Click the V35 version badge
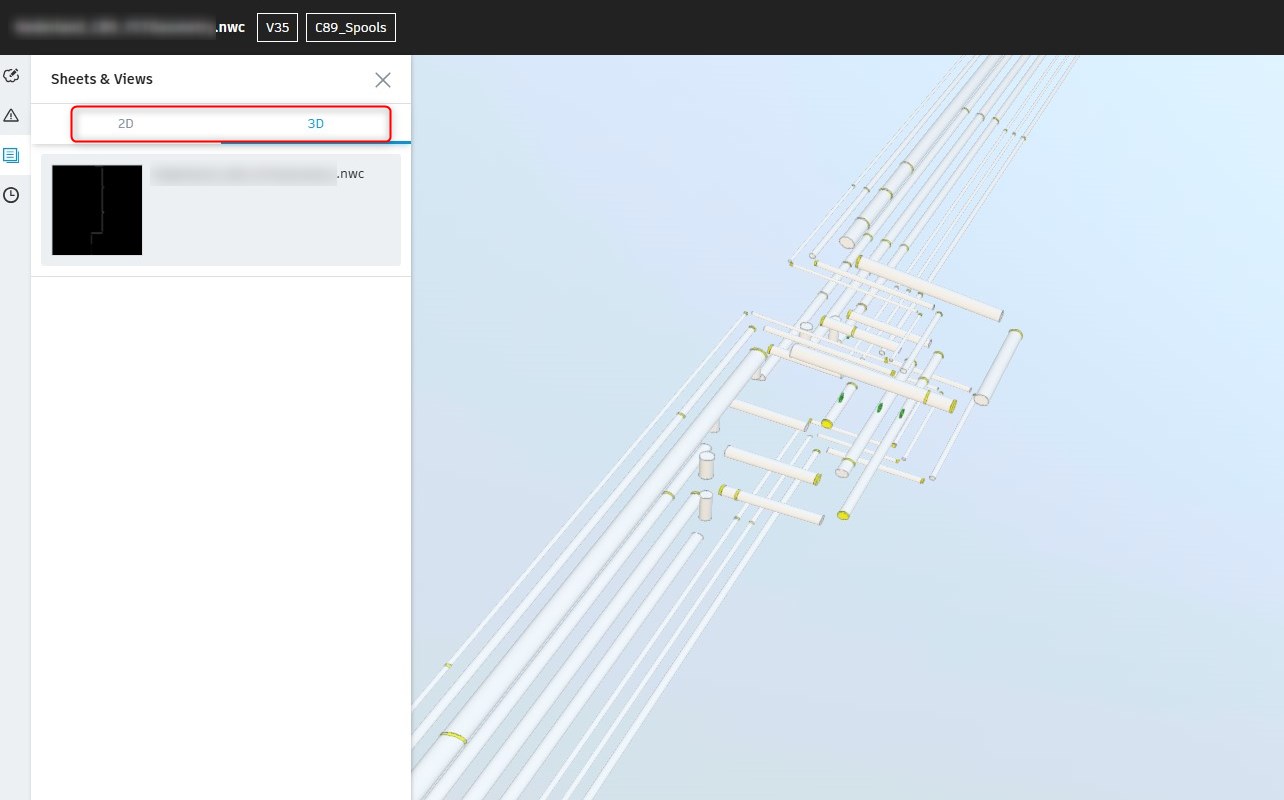Viewport: 1284px width, 800px height. (277, 27)
